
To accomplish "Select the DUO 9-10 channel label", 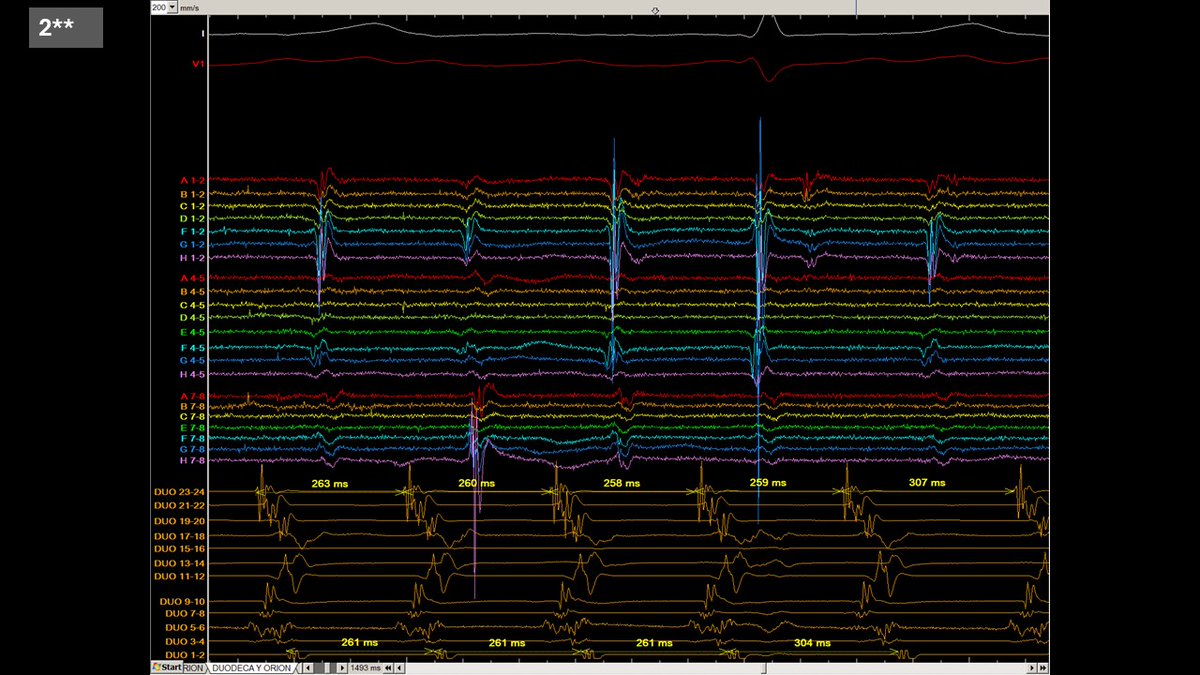I will tap(182, 600).
